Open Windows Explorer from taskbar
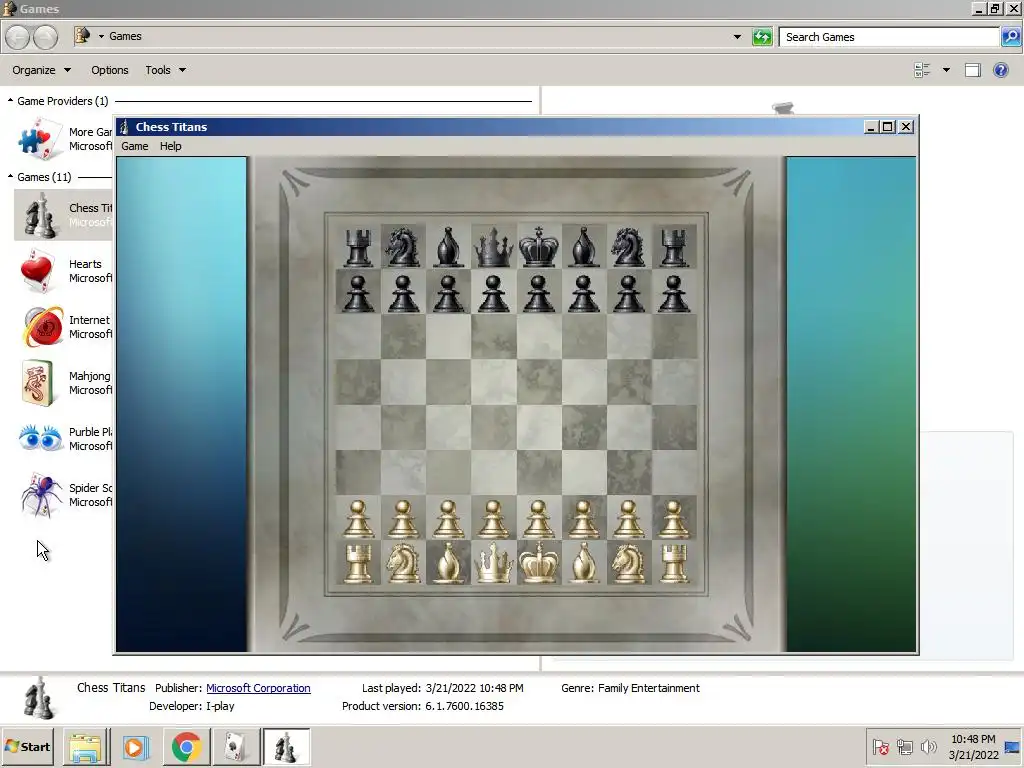Viewport: 1024px width, 768px height. (86, 747)
